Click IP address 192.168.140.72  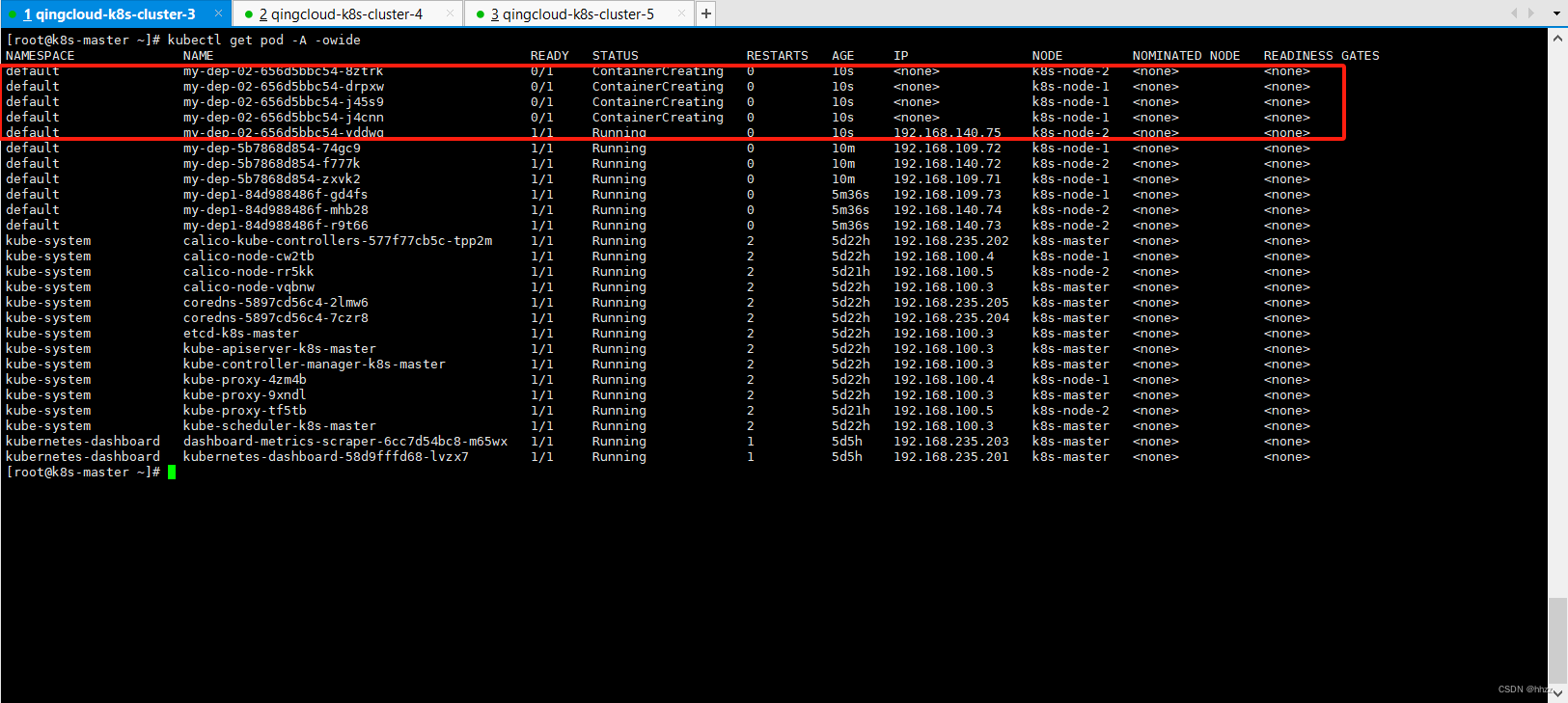click(948, 164)
